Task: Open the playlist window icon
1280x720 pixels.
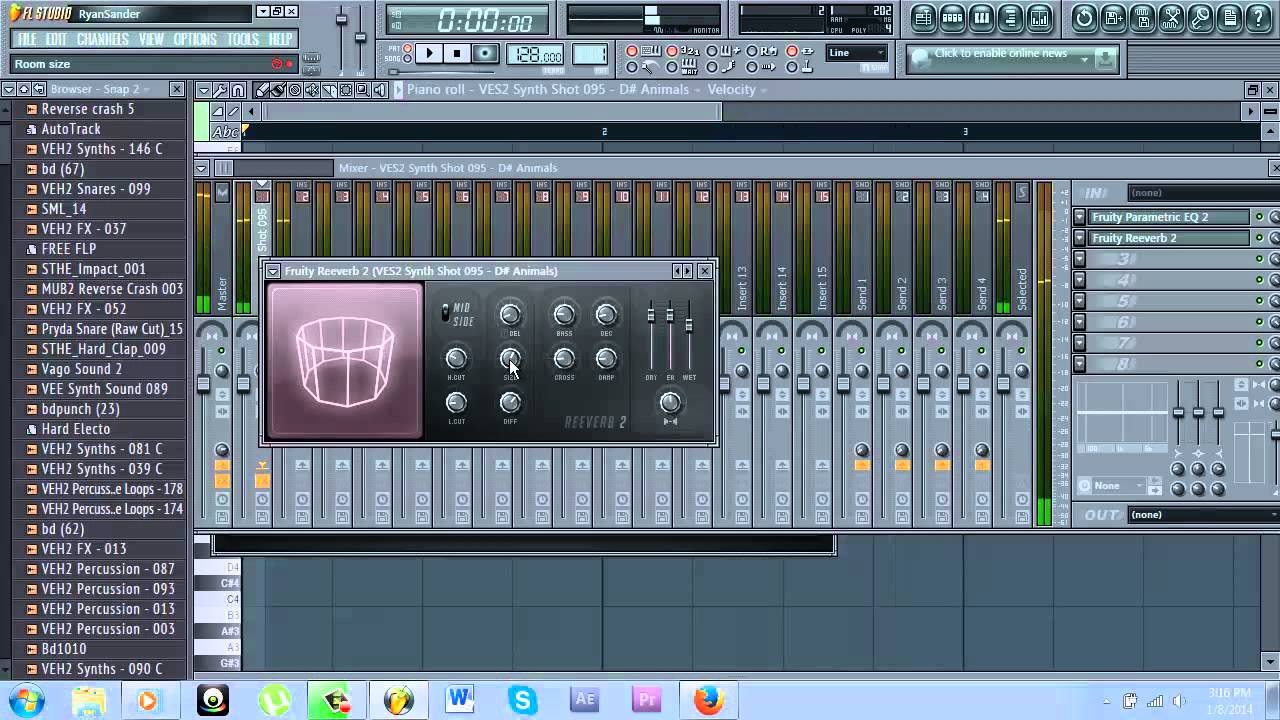Action: [x=923, y=17]
